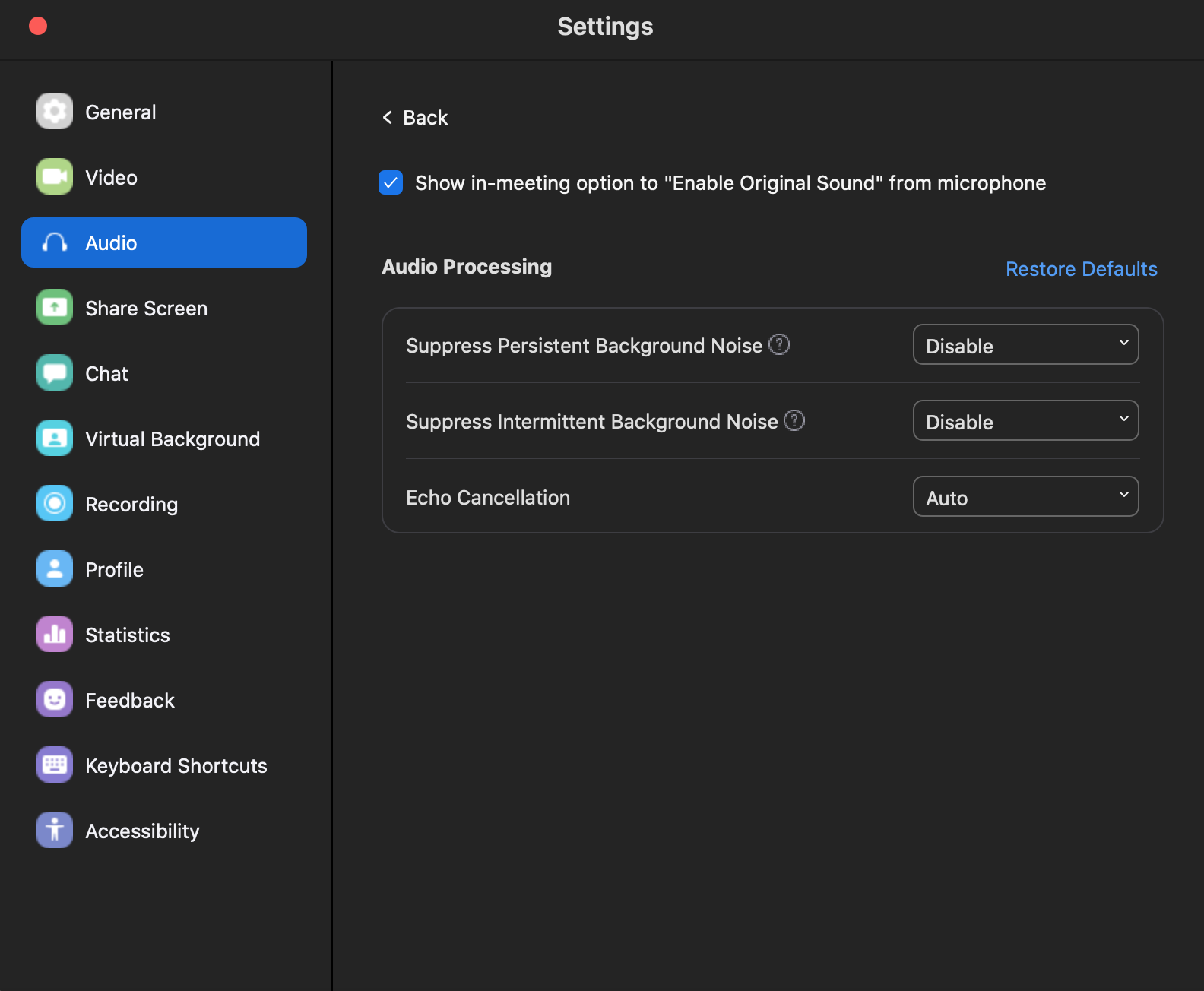Go Back to main audio settings
Screen dimensions: 1204x991
click(415, 117)
